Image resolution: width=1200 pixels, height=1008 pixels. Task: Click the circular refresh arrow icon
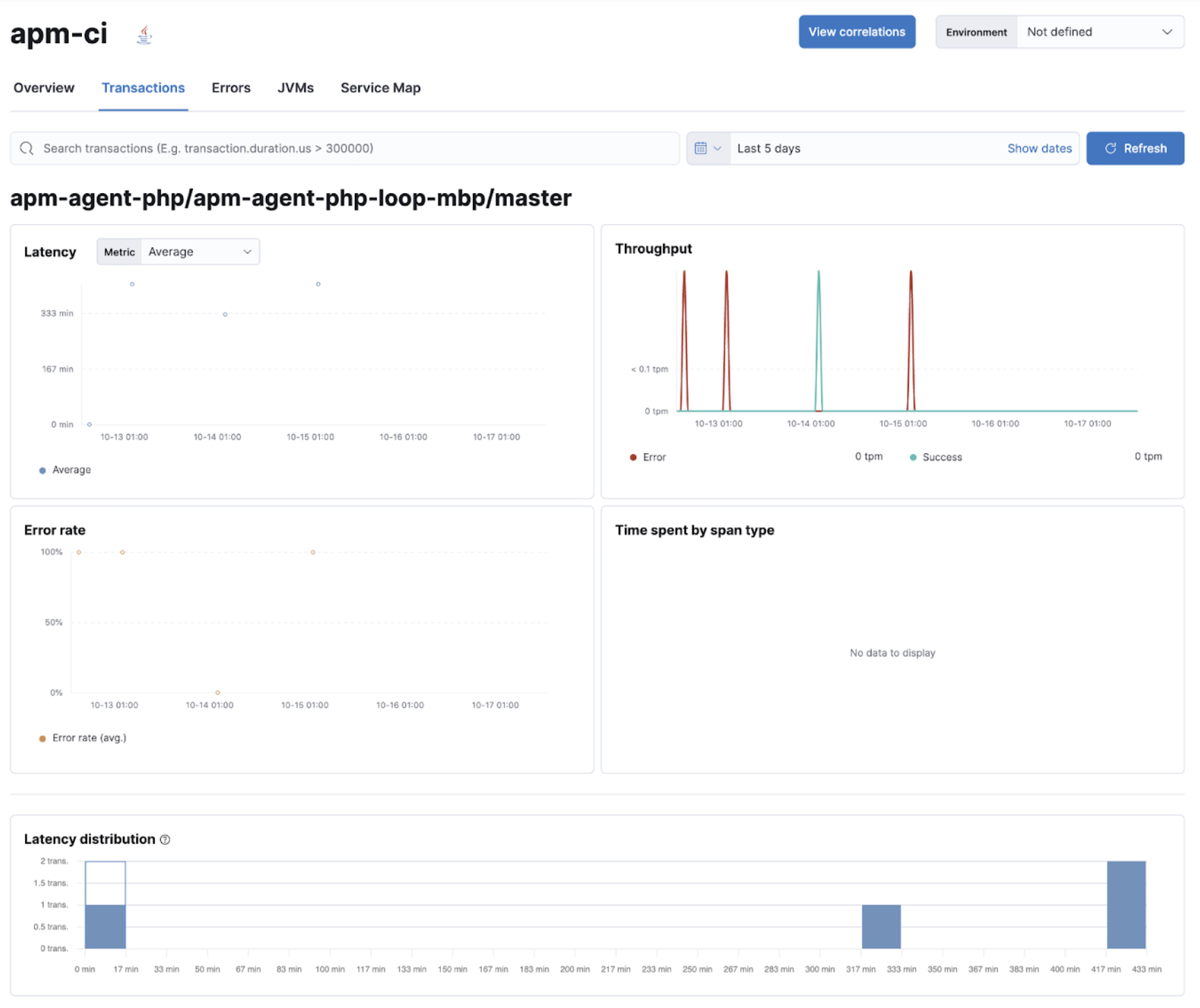point(1110,148)
